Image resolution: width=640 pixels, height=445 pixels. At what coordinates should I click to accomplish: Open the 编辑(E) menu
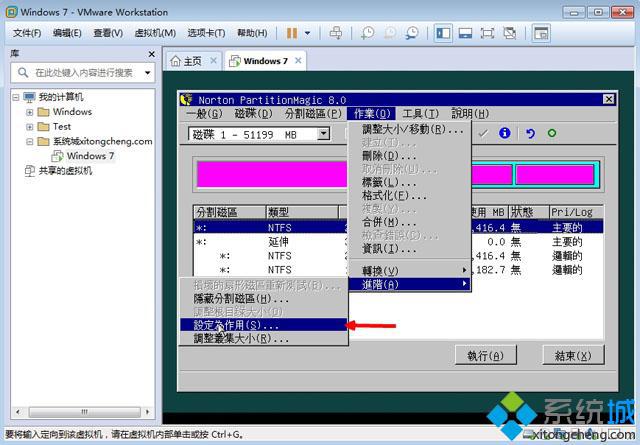tap(67, 33)
